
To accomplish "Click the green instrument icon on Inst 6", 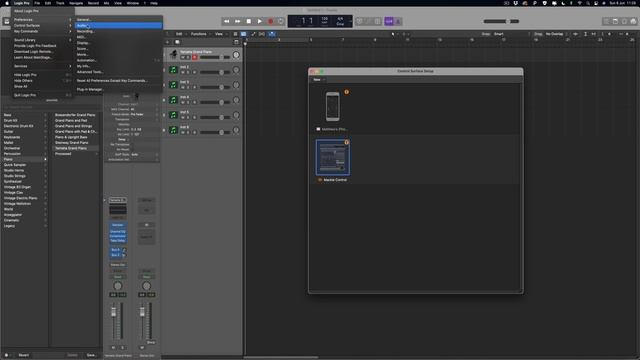I will point(173,130).
